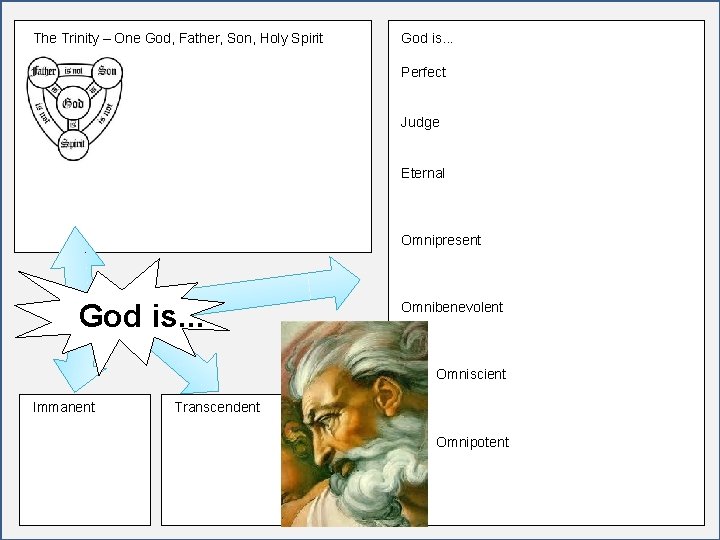Click the Father circle in Trinity diagram

click(43, 71)
